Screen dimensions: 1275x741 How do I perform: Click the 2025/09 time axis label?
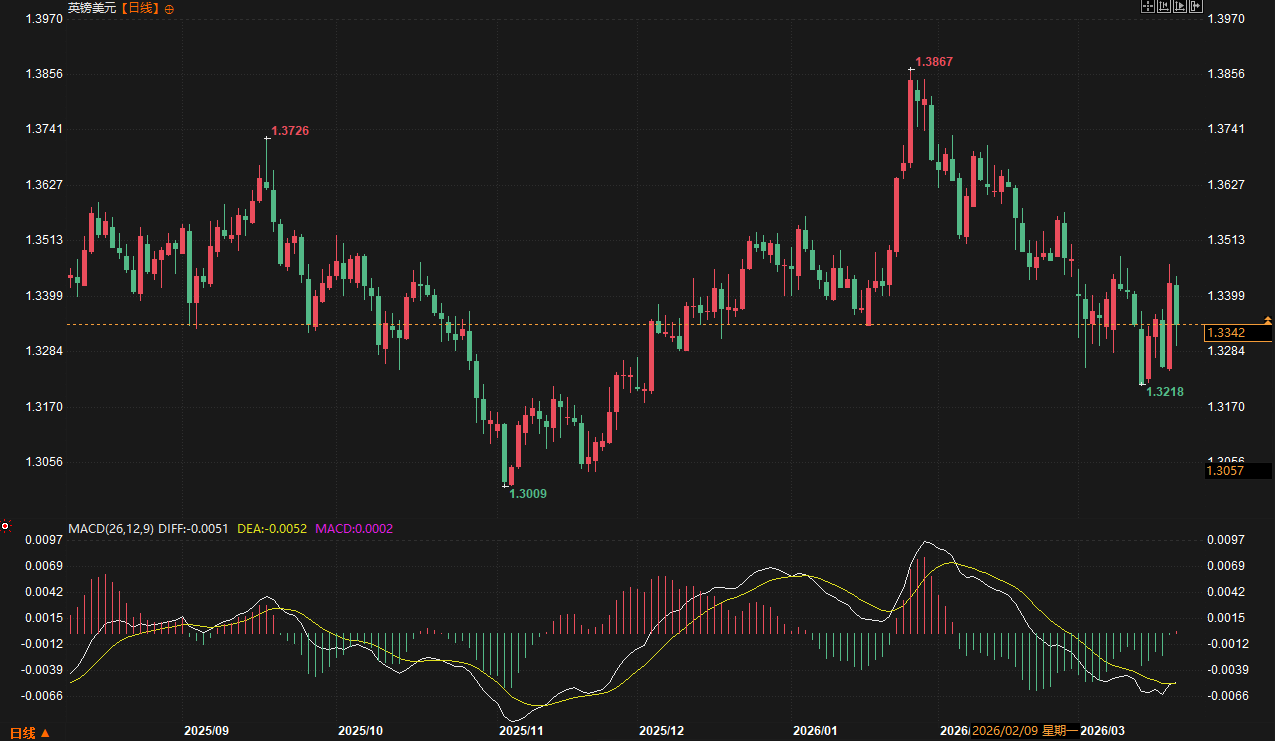pos(208,731)
